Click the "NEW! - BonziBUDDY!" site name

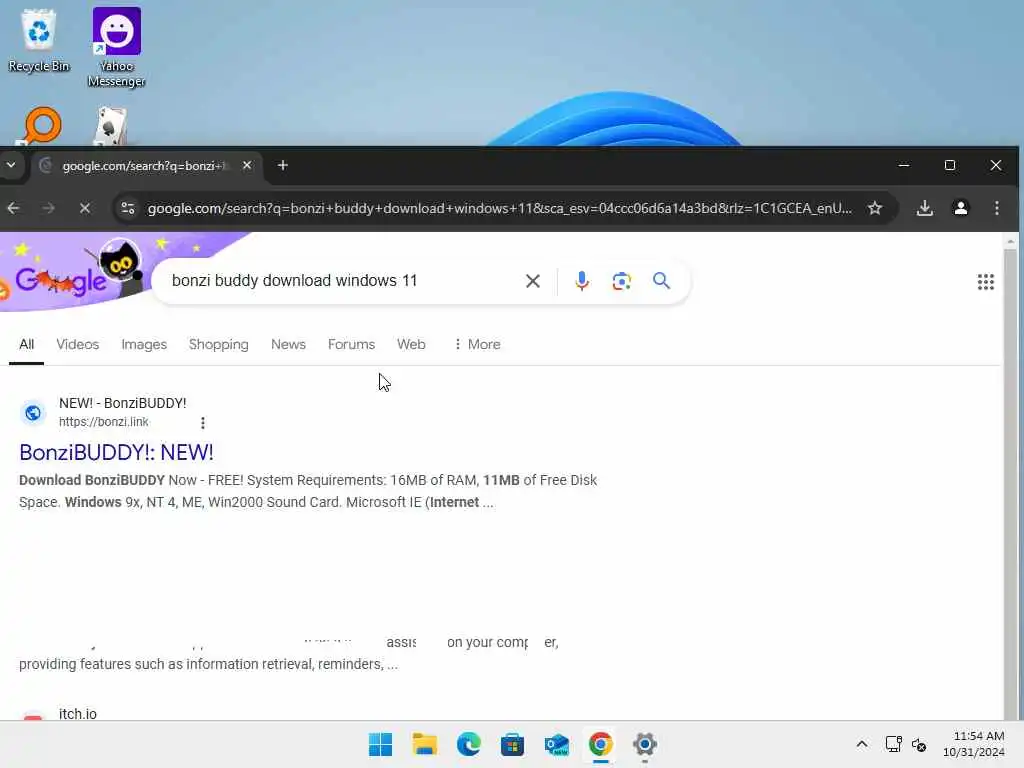(123, 404)
